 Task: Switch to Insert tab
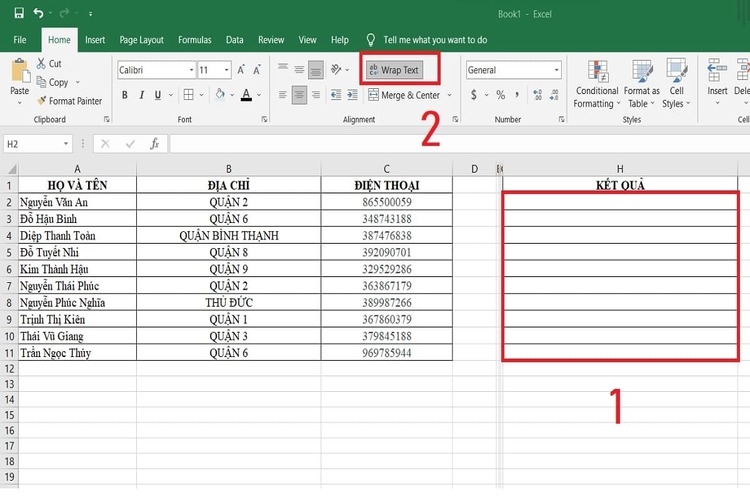pyautogui.click(x=95, y=40)
